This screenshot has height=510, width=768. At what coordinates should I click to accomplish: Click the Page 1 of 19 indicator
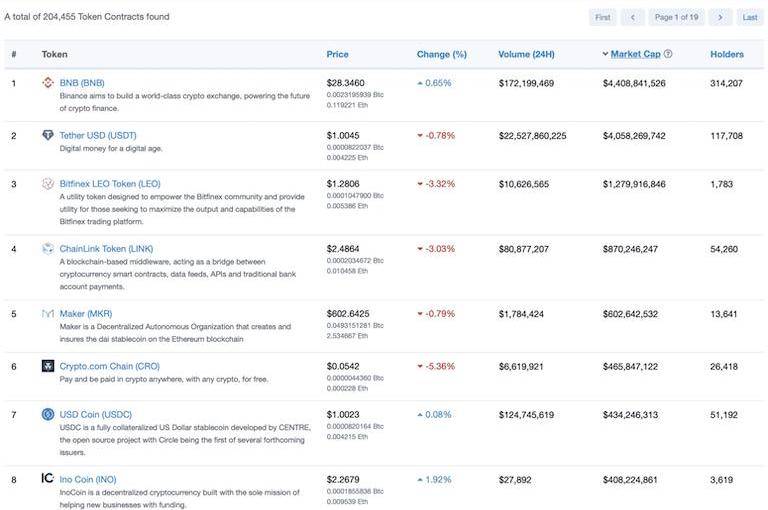(x=676, y=17)
